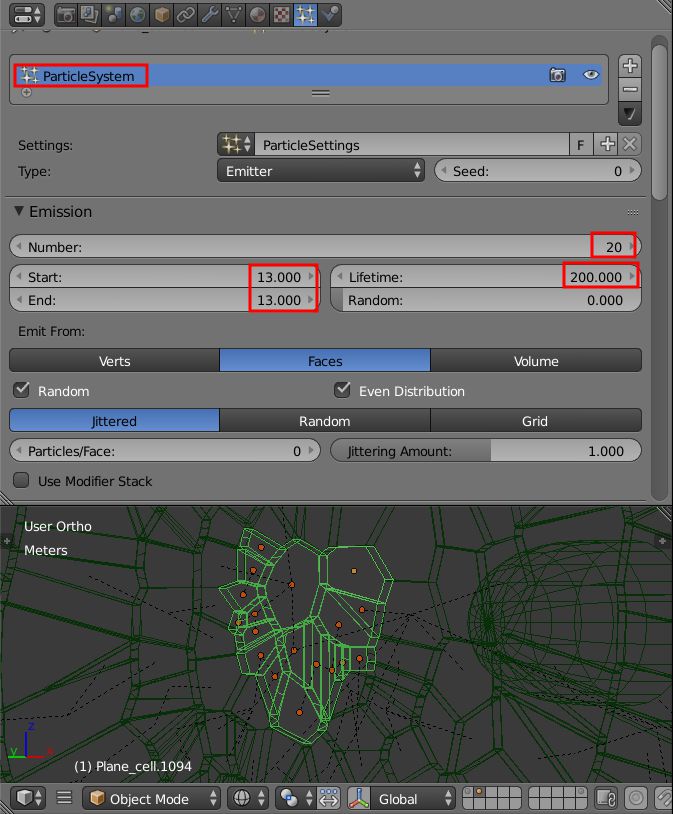This screenshot has height=814, width=673.
Task: Open 3D View editor type selector
Action: click(x=28, y=797)
